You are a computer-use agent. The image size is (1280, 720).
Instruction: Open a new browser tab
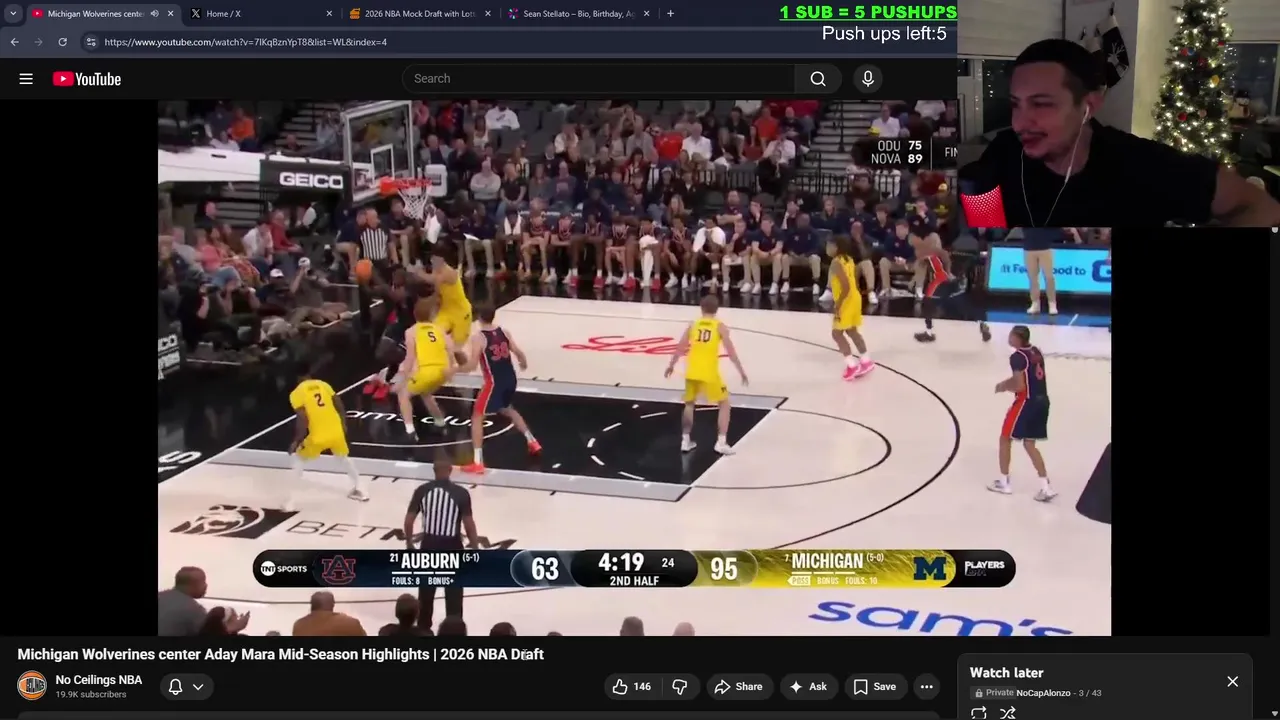670,14
